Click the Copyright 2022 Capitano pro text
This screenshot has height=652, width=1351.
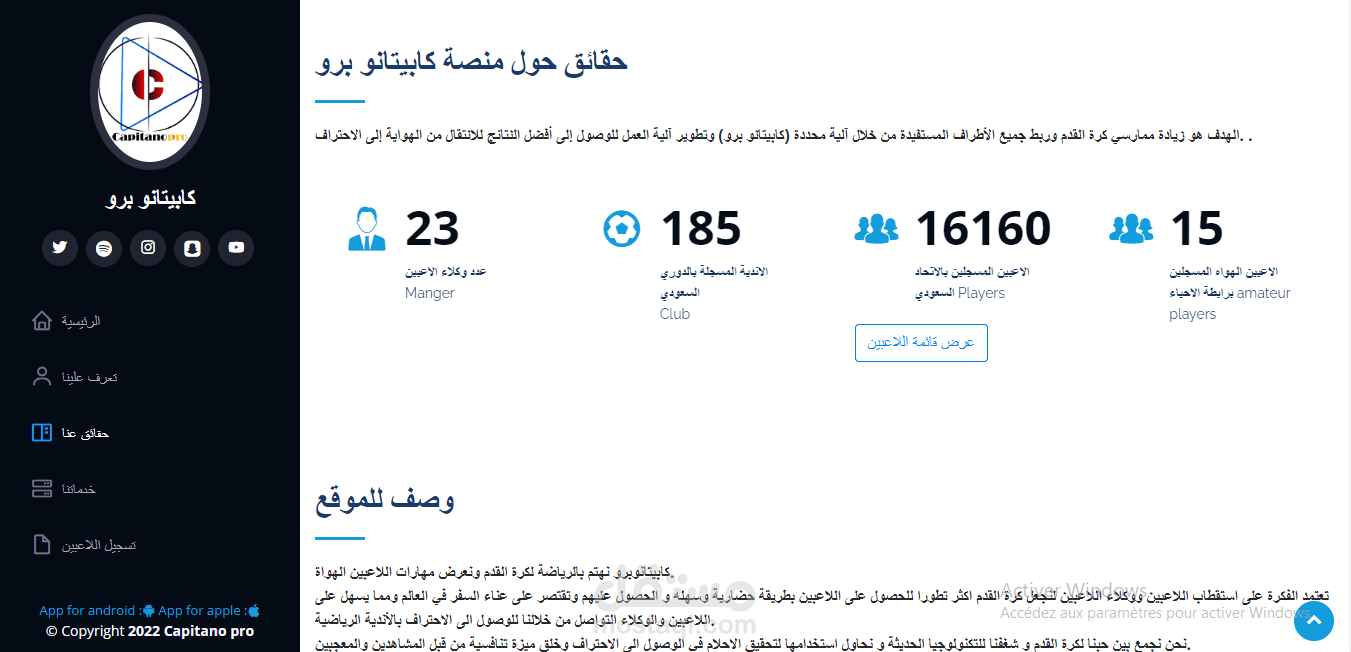(150, 631)
